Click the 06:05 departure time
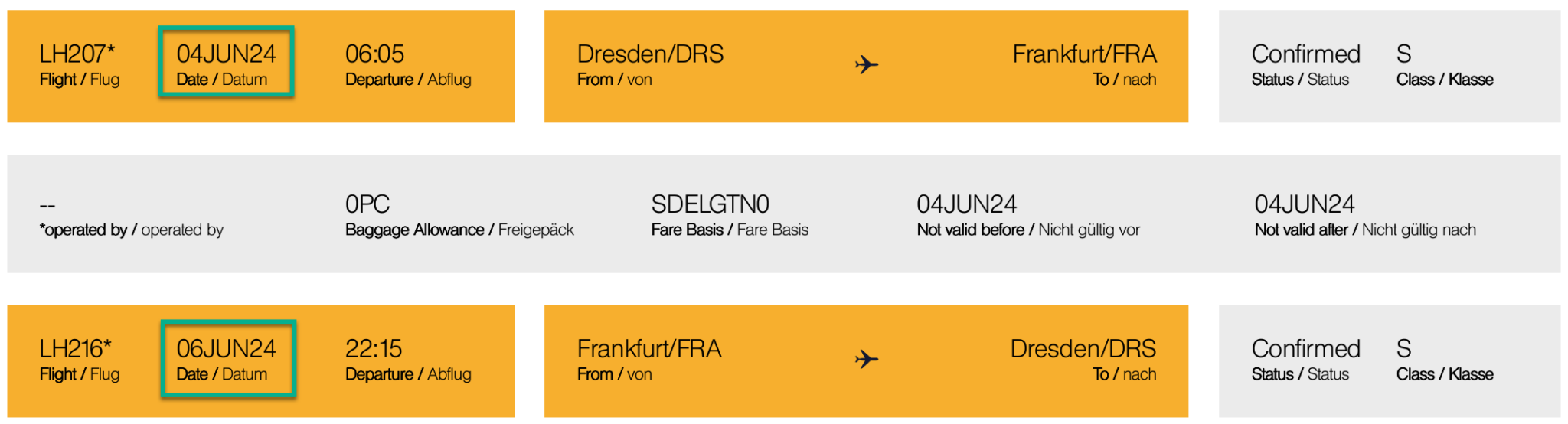This screenshot has width=1568, height=424. [x=374, y=54]
